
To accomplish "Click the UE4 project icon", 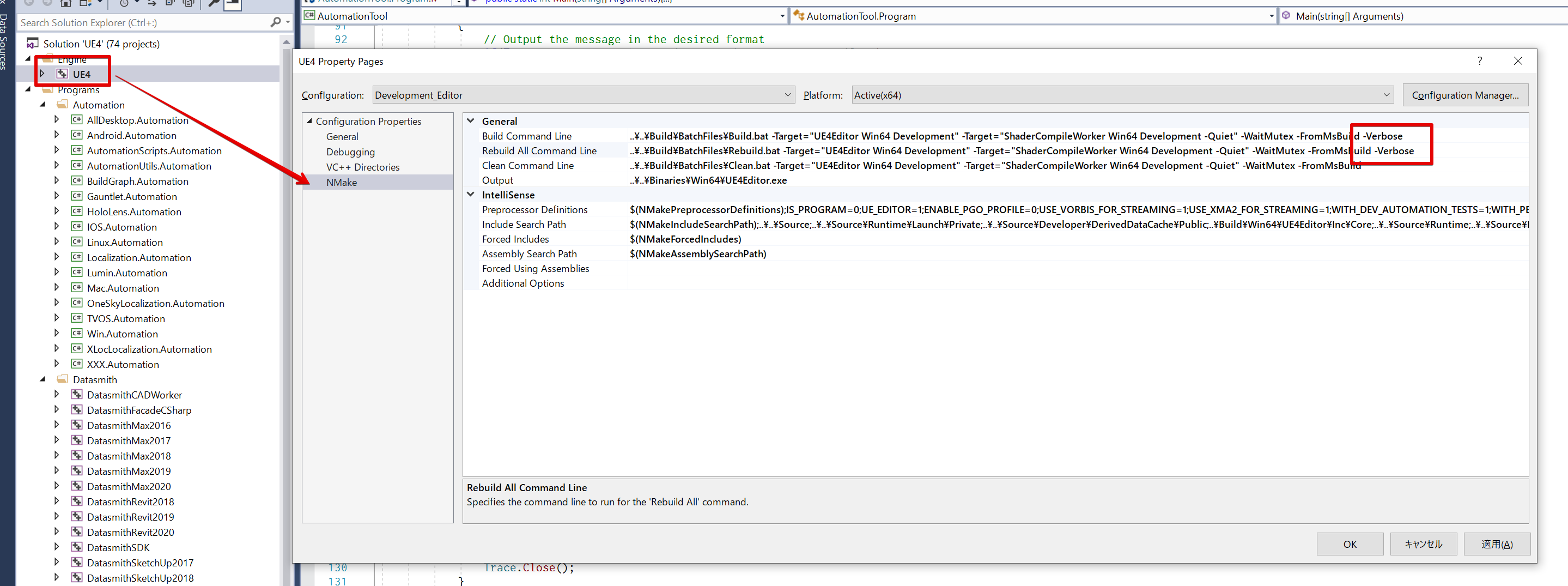I will click(x=62, y=74).
